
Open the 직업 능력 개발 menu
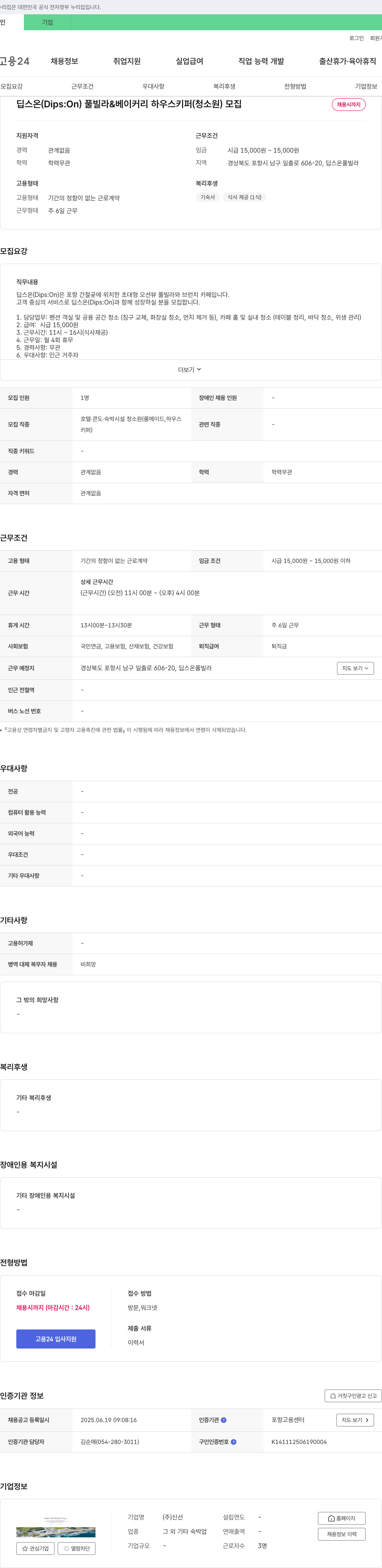pos(261,62)
